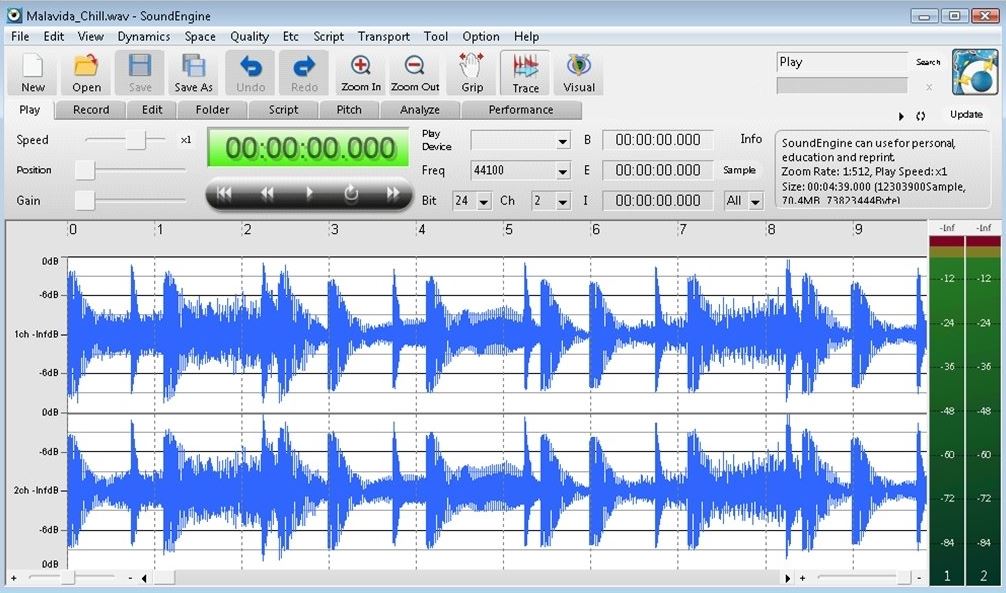Switch to the Performance tab
This screenshot has width=1006, height=593.
click(x=521, y=110)
